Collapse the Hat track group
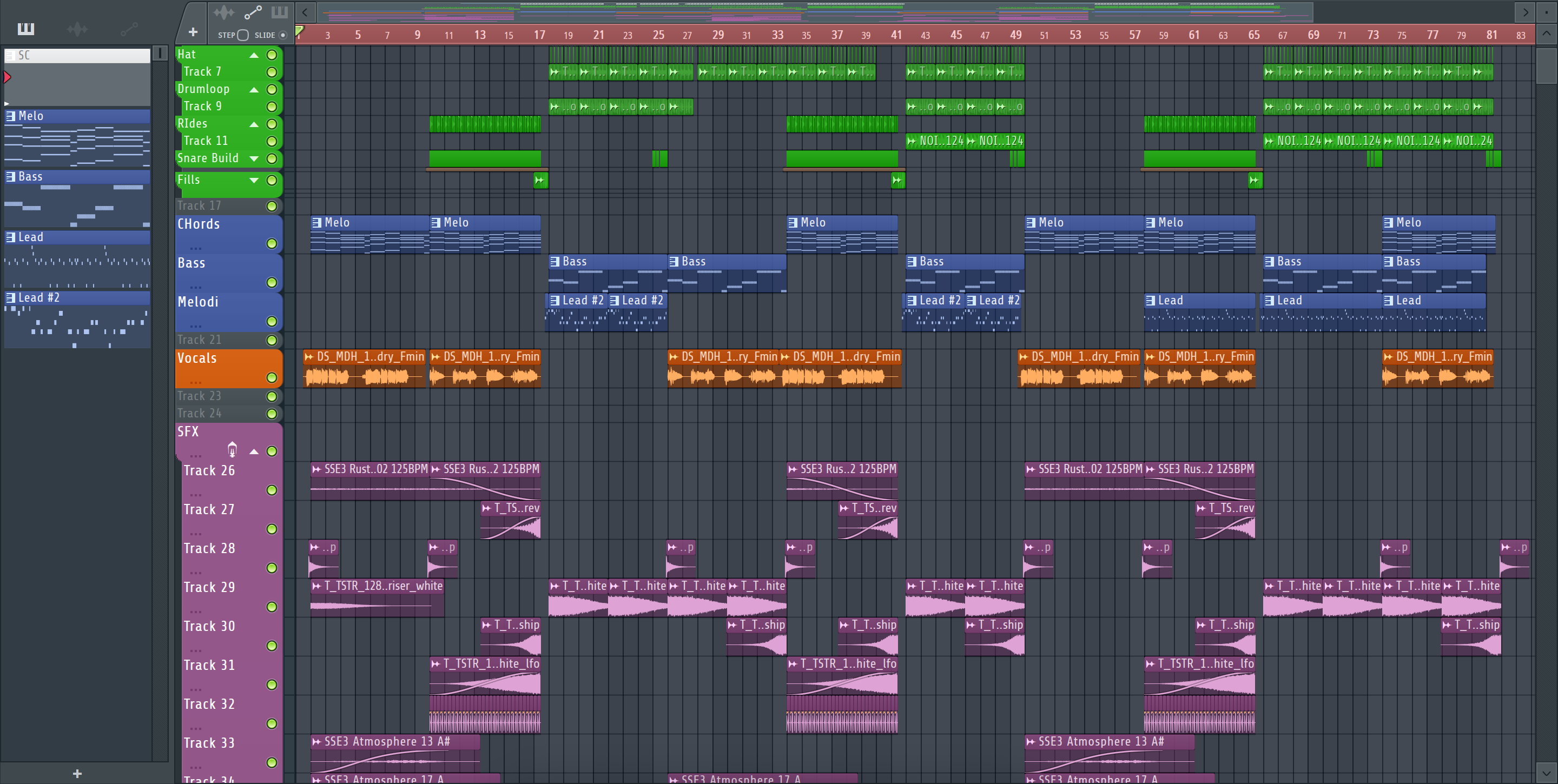This screenshot has height=784, width=1558. coord(254,55)
